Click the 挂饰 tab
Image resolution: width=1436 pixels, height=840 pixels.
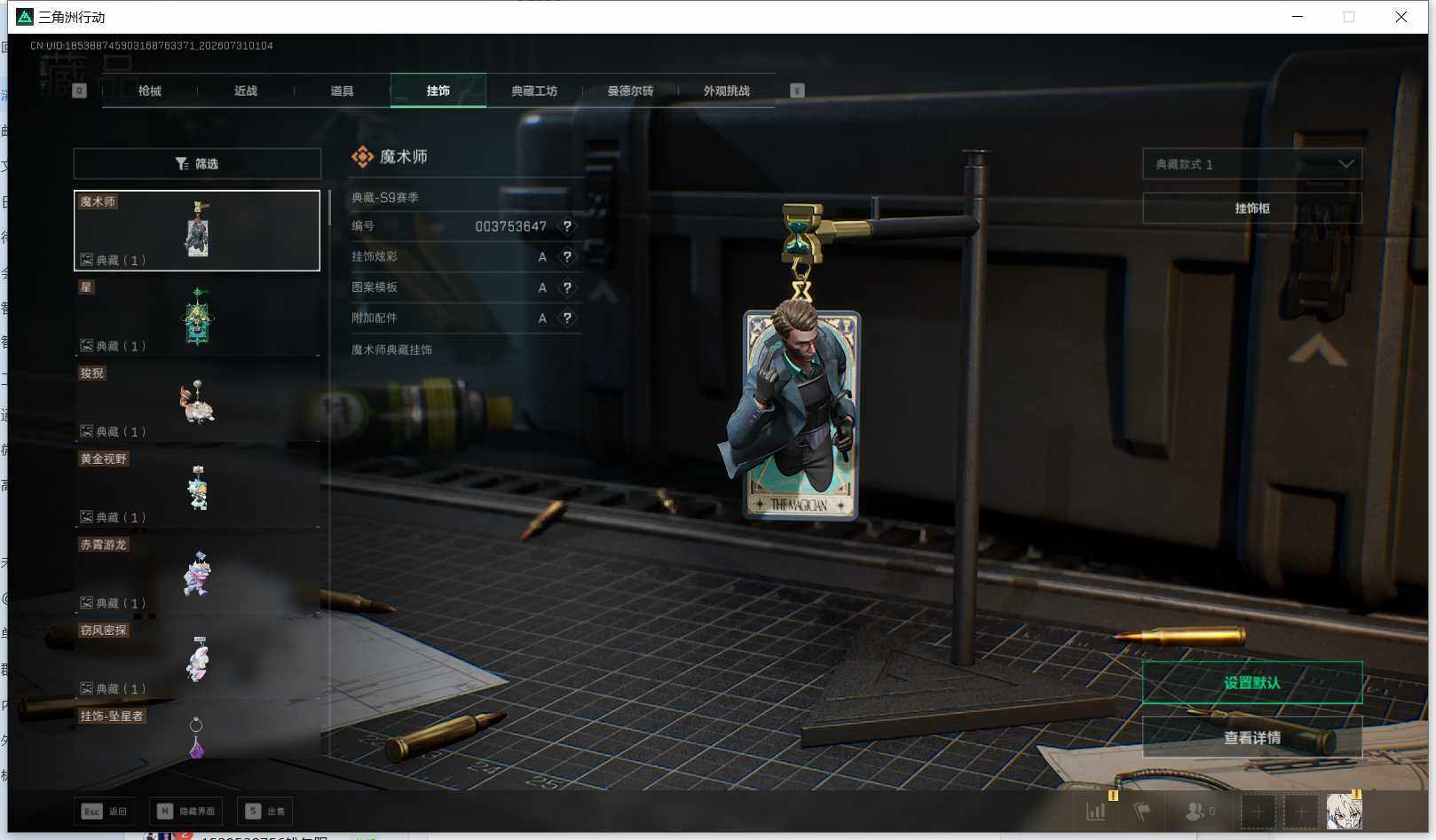pos(438,90)
